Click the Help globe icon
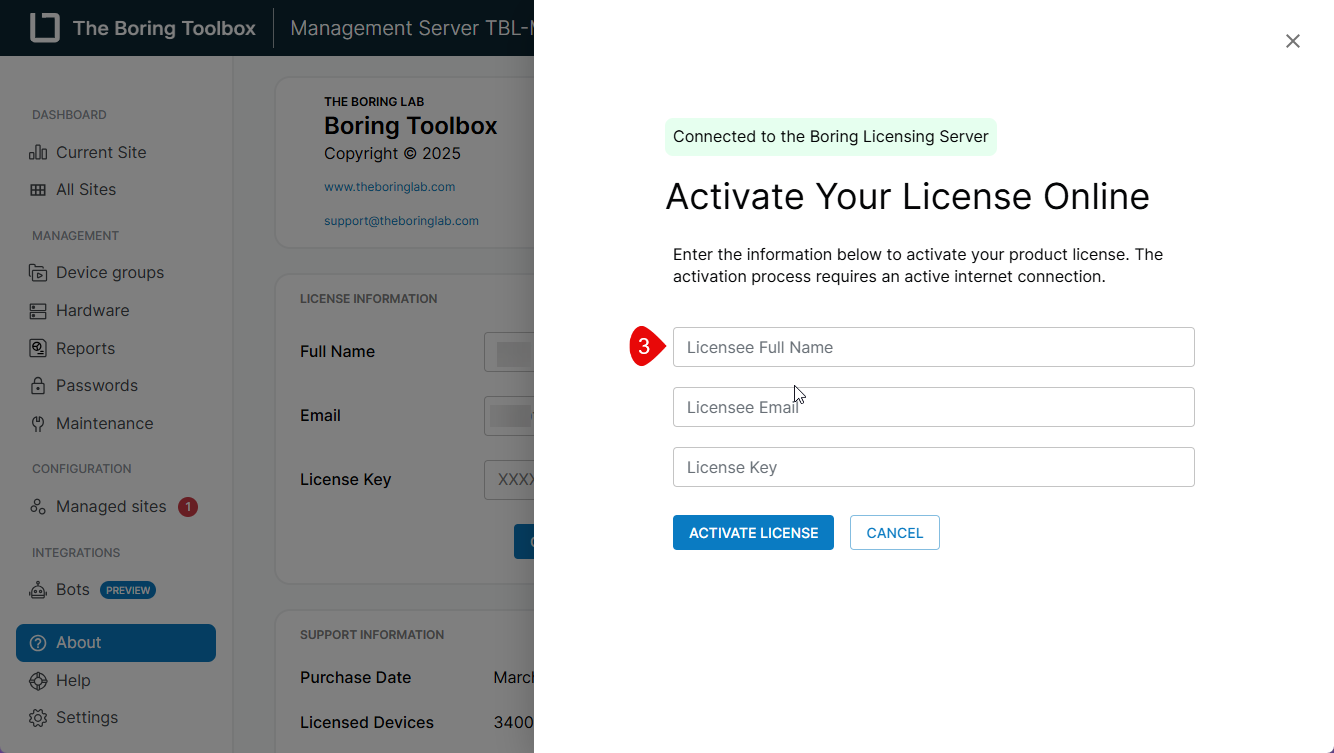Image resolution: width=1334 pixels, height=753 pixels. tap(37, 680)
